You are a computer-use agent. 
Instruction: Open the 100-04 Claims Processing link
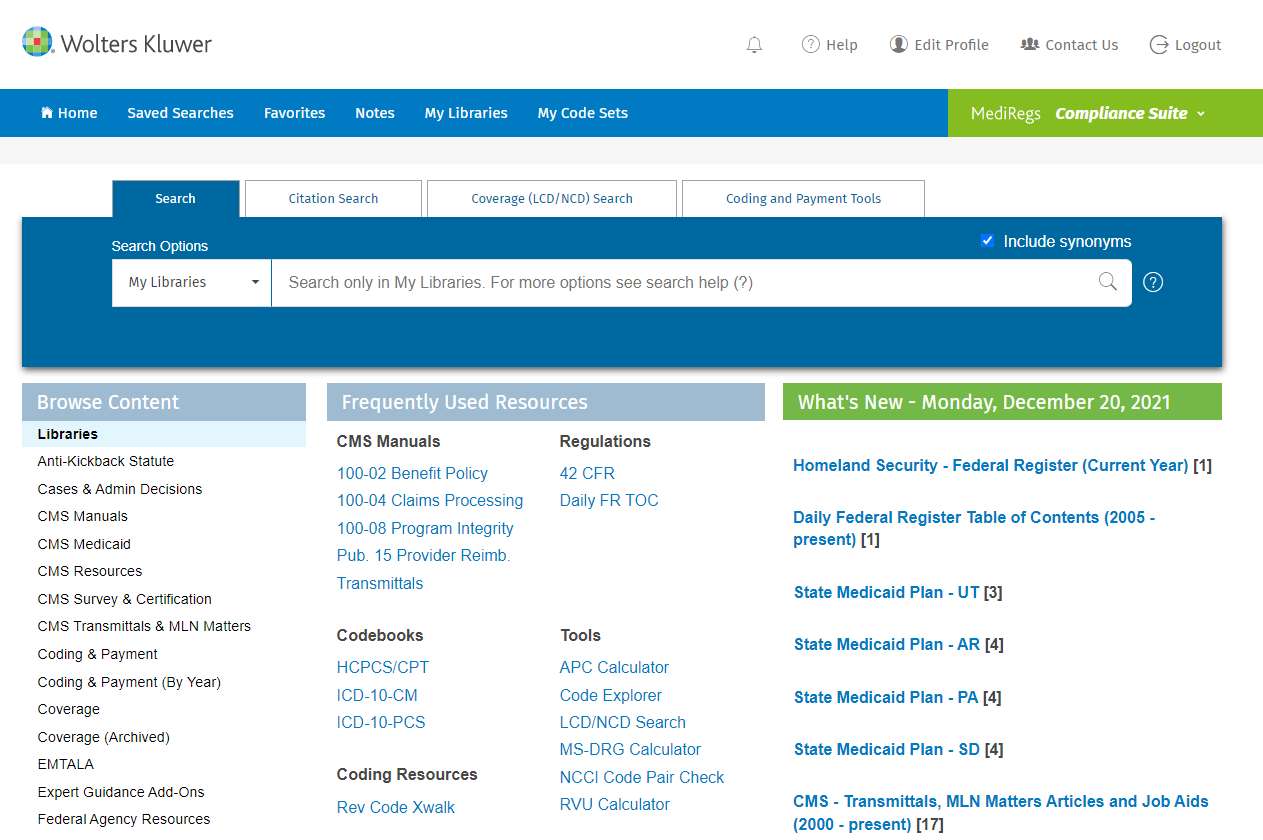coord(430,500)
